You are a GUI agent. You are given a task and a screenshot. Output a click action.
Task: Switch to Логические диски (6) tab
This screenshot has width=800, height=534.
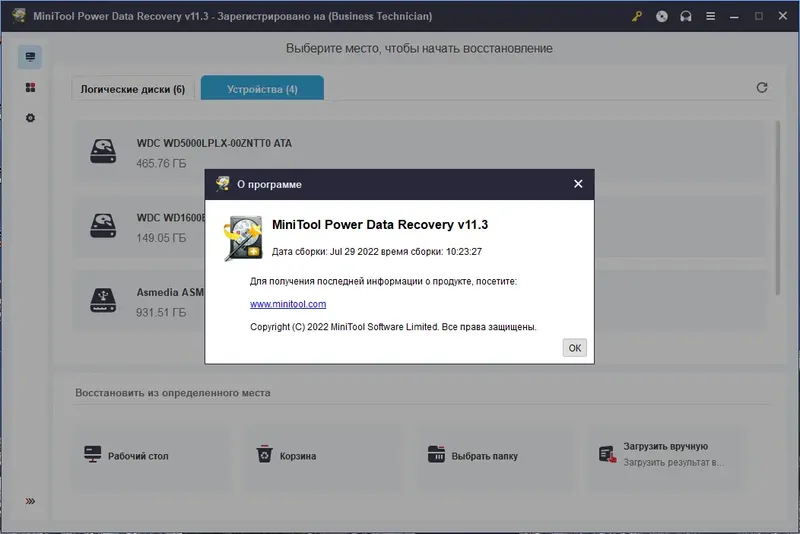pos(133,89)
